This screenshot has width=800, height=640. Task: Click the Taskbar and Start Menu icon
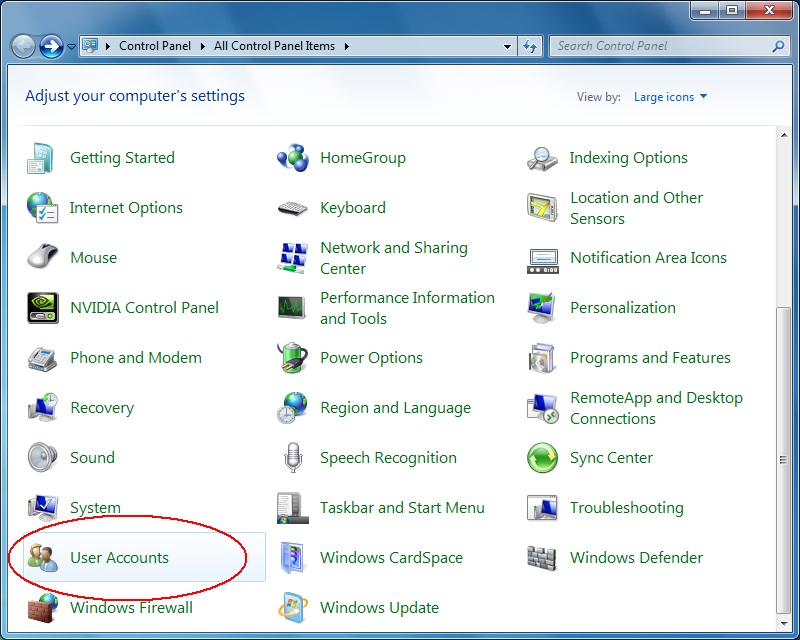pos(293,508)
